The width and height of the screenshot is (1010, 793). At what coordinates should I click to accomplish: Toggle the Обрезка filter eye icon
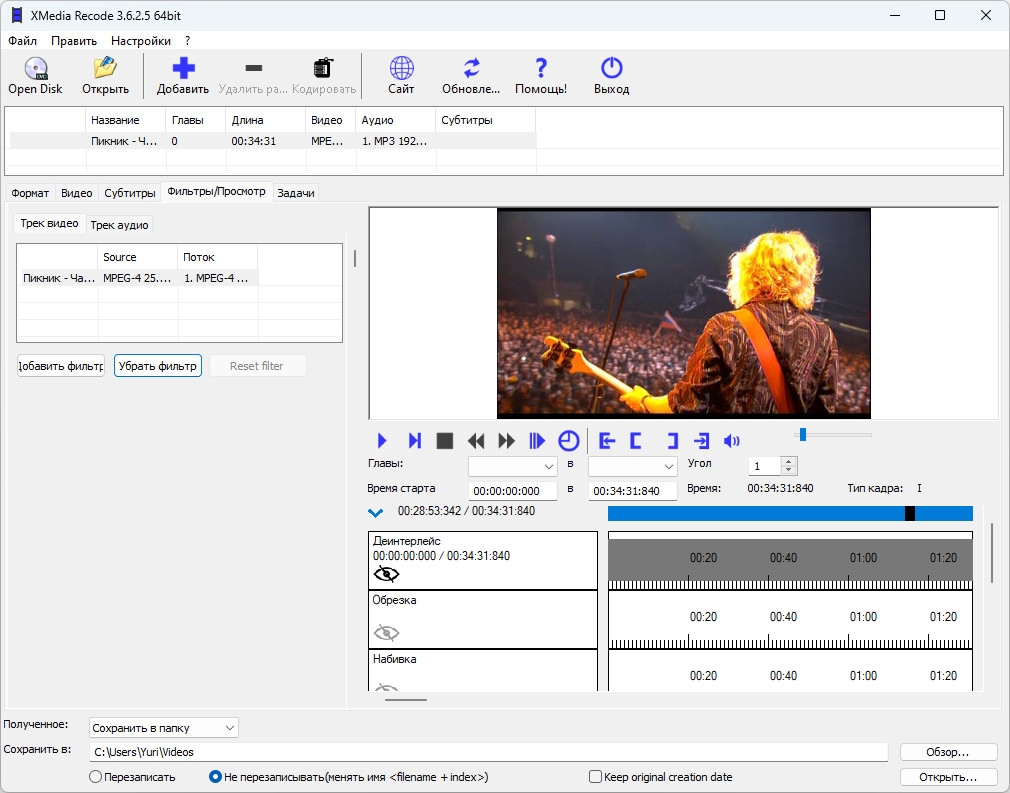point(386,632)
